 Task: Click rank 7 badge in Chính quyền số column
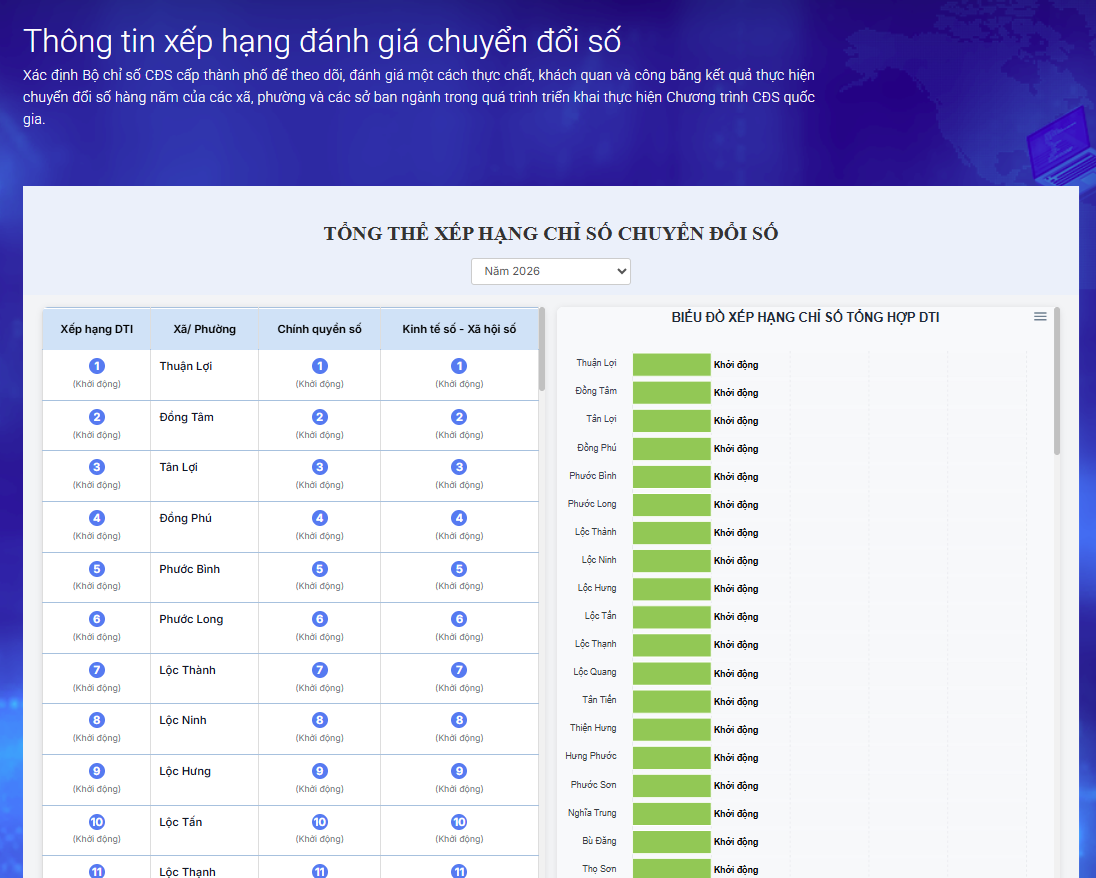click(x=319, y=670)
